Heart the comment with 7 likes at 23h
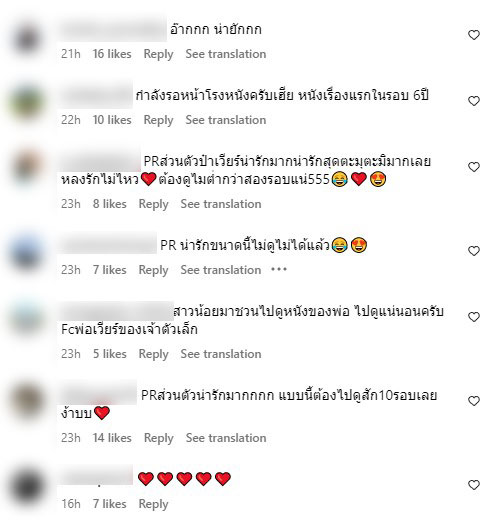Screen dimensions: 492x531 pyautogui.click(x=474, y=251)
